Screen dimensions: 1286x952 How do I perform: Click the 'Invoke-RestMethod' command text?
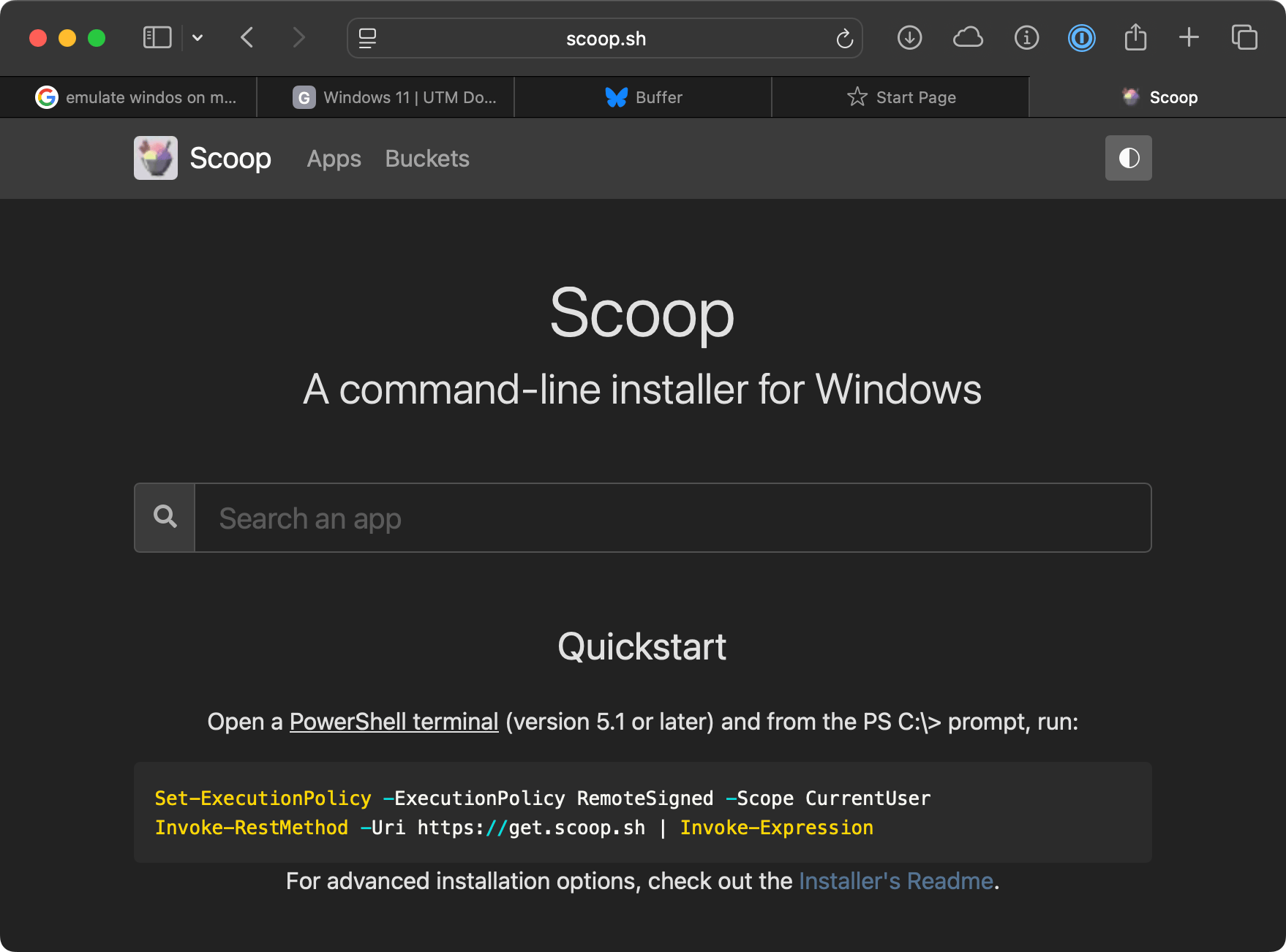pyautogui.click(x=252, y=828)
